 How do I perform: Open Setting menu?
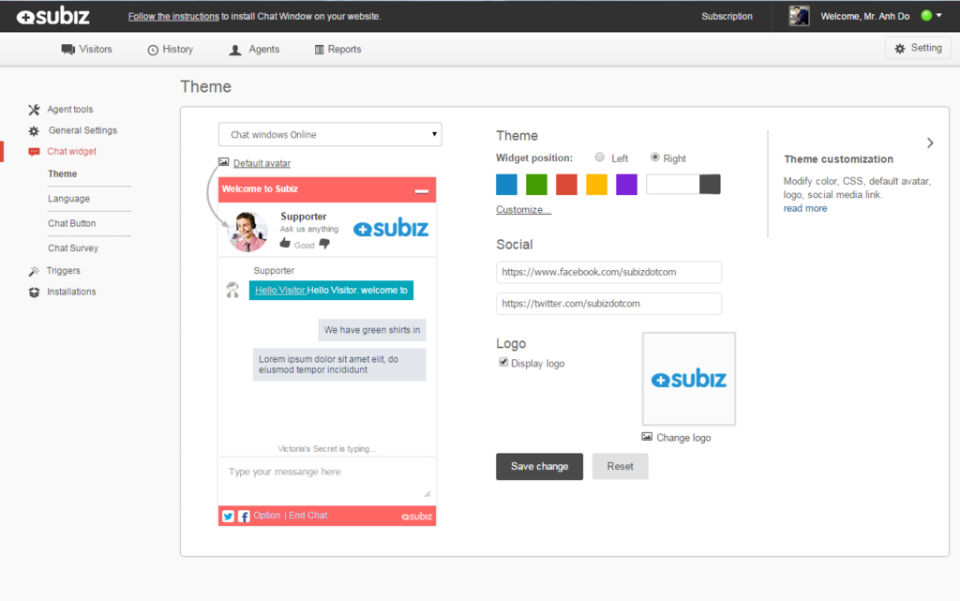pos(918,48)
